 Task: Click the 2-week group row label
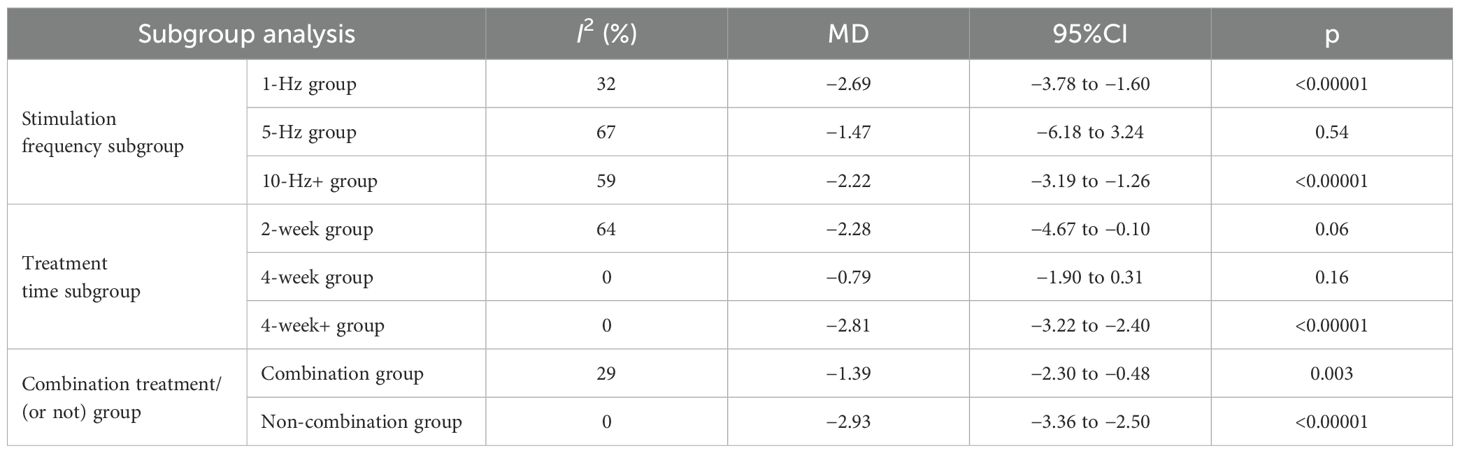(x=316, y=230)
